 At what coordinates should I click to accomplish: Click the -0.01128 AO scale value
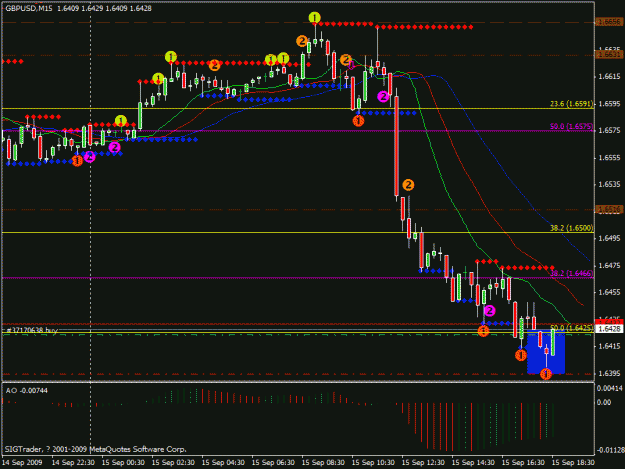pyautogui.click(x=610, y=450)
